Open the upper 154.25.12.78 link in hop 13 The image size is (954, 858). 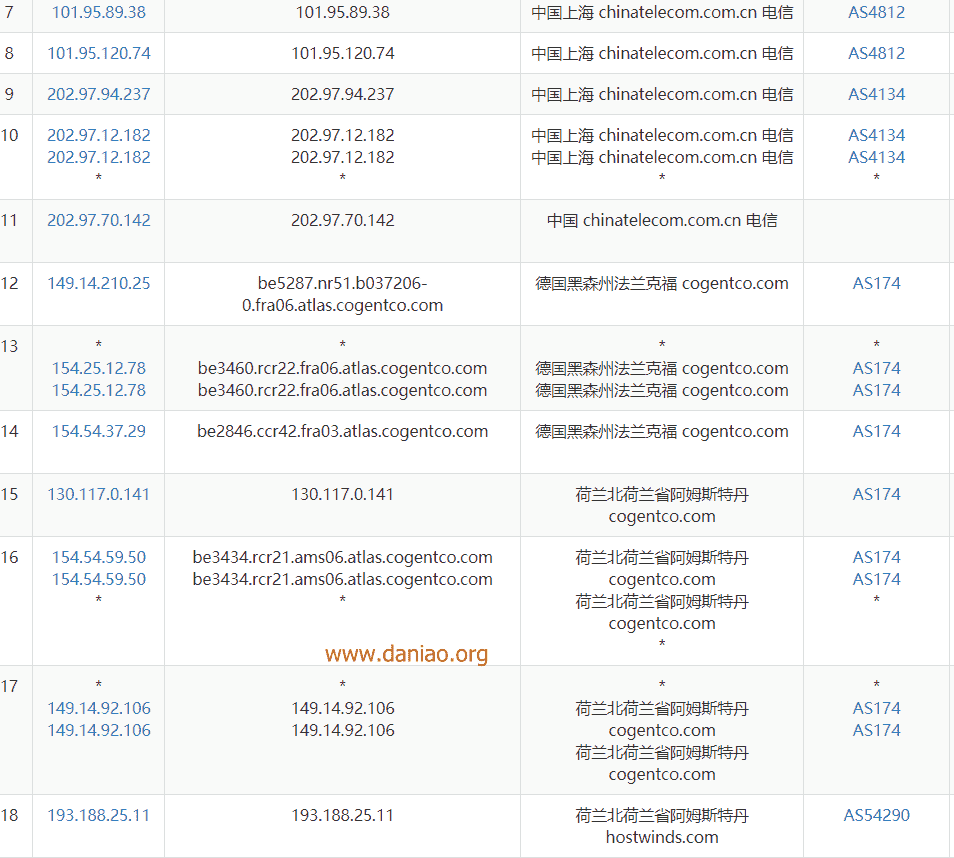point(99,368)
